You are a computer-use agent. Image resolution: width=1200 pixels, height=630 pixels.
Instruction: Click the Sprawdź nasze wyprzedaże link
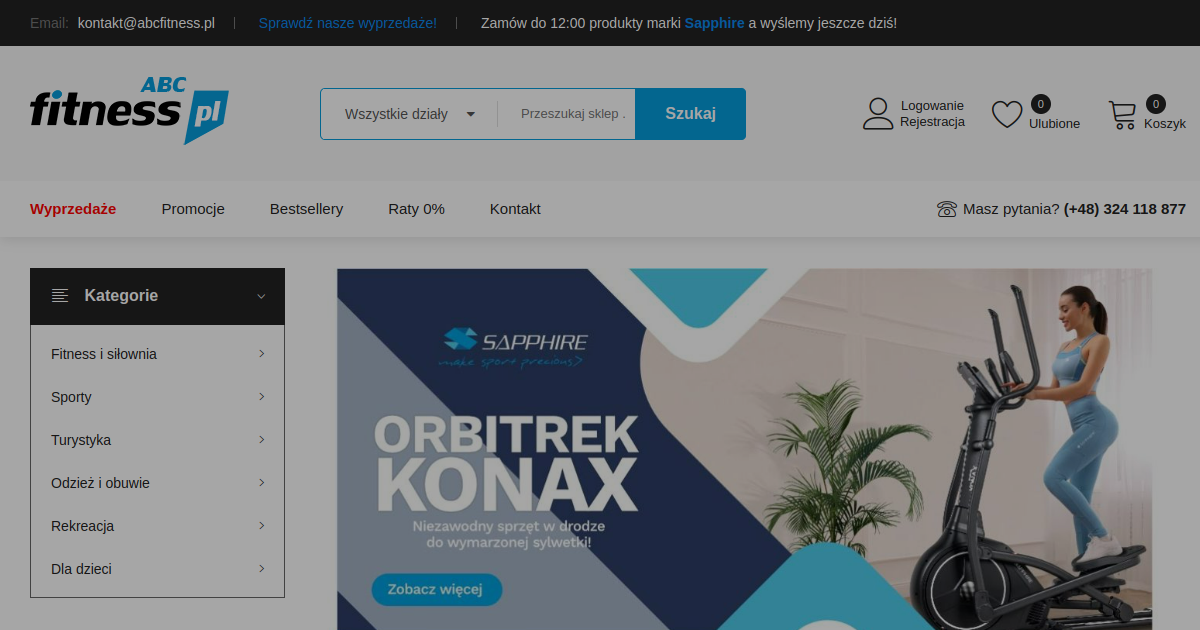[x=347, y=23]
